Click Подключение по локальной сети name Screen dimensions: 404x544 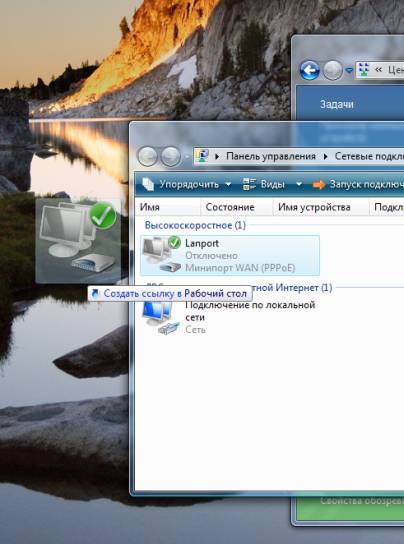click(x=250, y=311)
